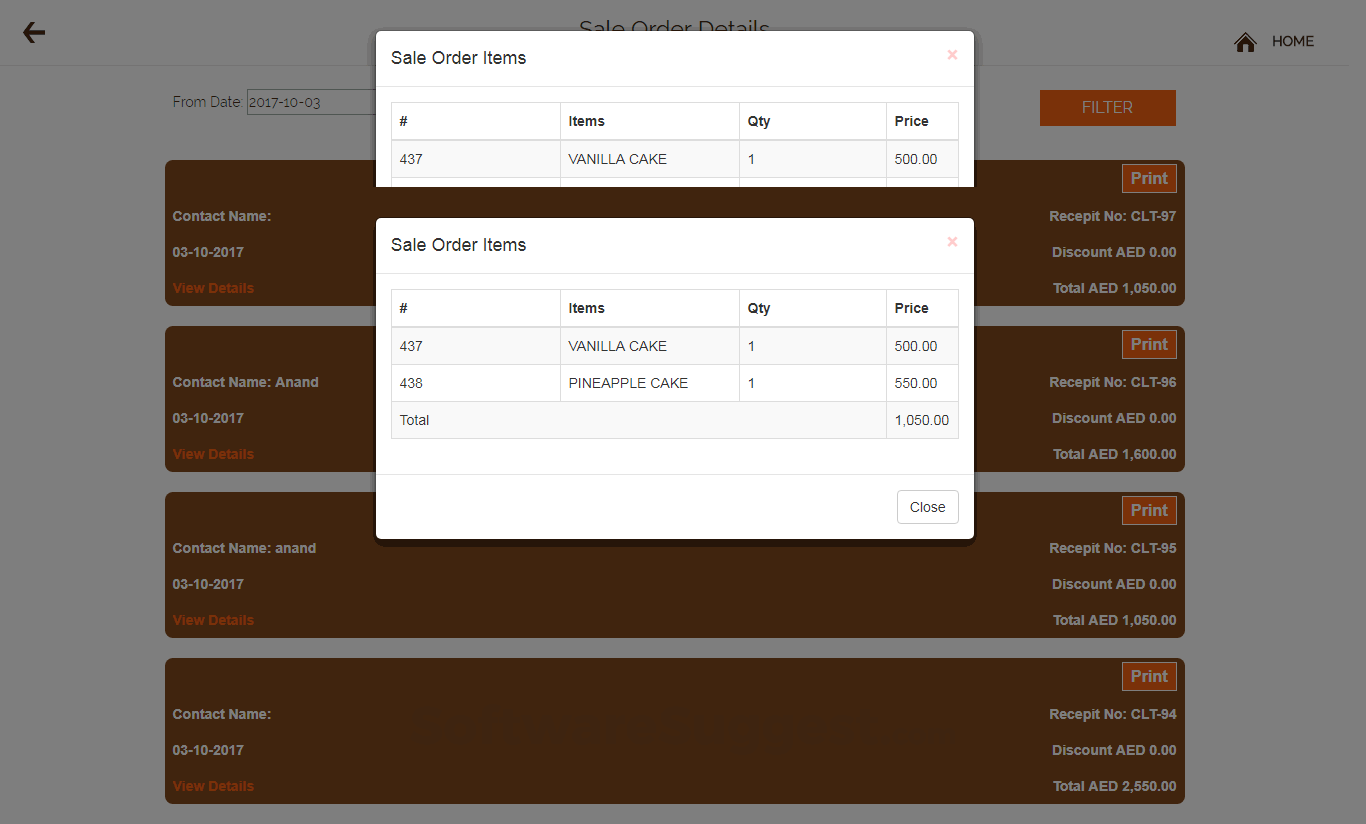This screenshot has height=824, width=1366.
Task: Click the Qty column header in the table
Action: tap(758, 308)
